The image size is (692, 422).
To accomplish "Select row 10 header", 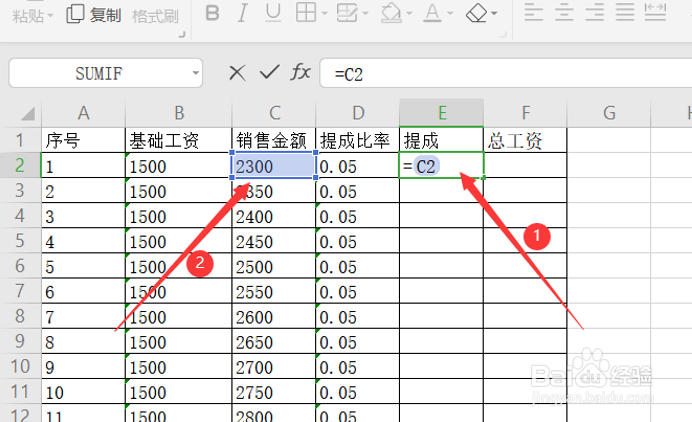I will pyautogui.click(x=20, y=366).
